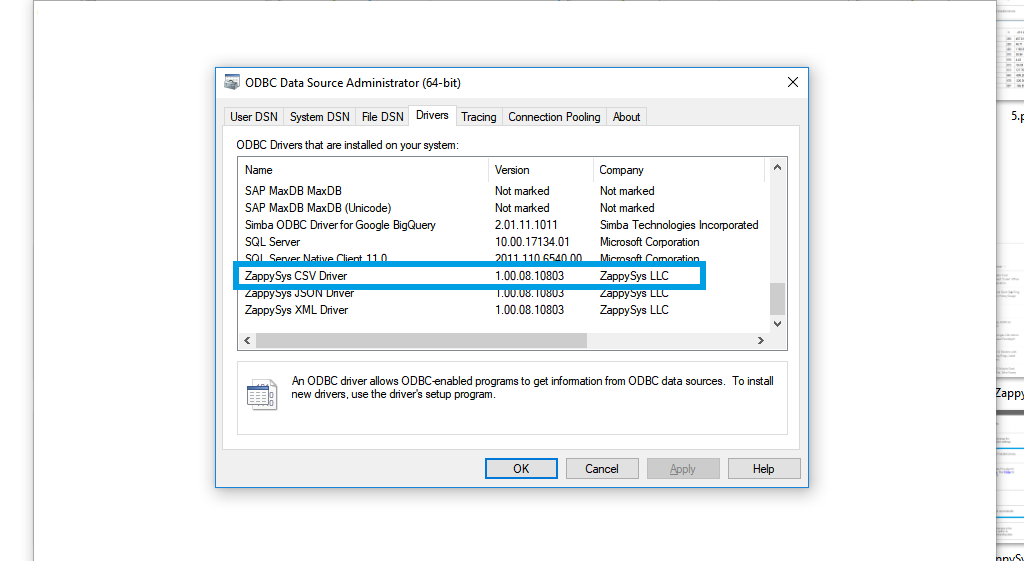Click the Cancel button
The image size is (1024, 561).
[602, 469]
